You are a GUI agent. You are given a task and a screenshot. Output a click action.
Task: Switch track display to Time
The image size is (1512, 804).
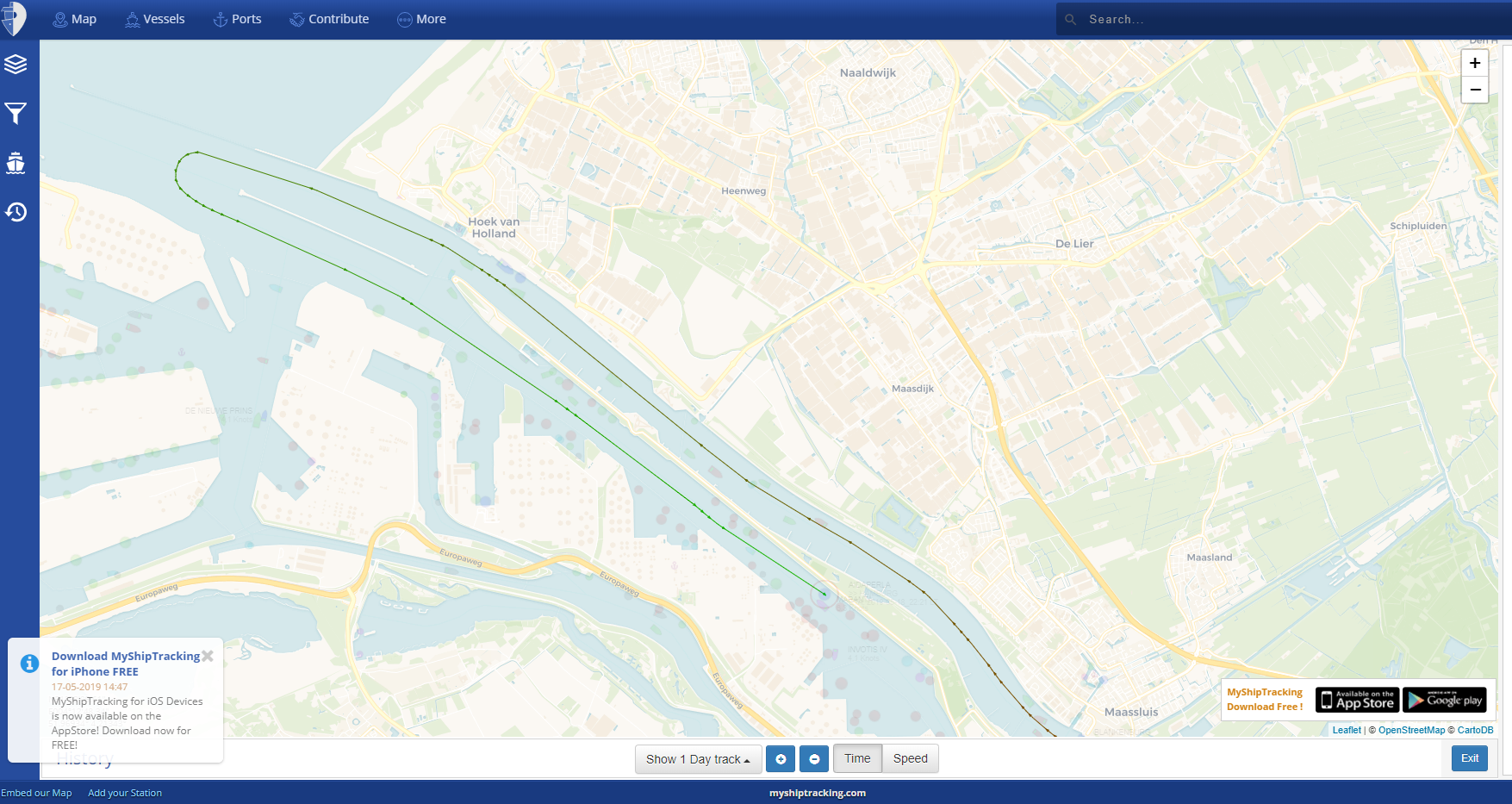pos(857,758)
